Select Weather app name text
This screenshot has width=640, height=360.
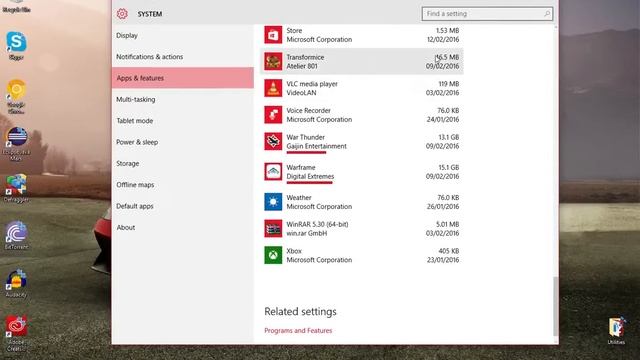[x=299, y=198]
